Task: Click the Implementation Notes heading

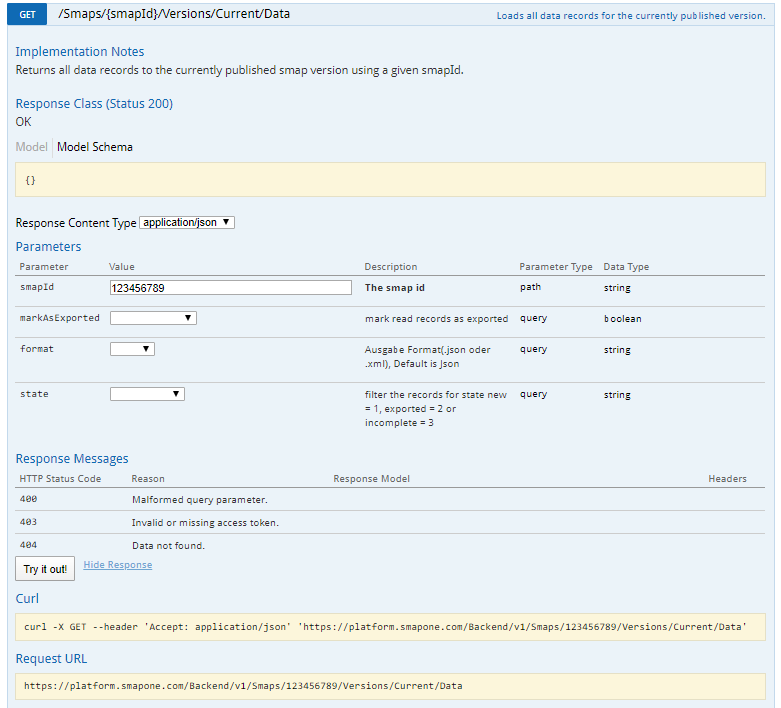Action: 80,51
